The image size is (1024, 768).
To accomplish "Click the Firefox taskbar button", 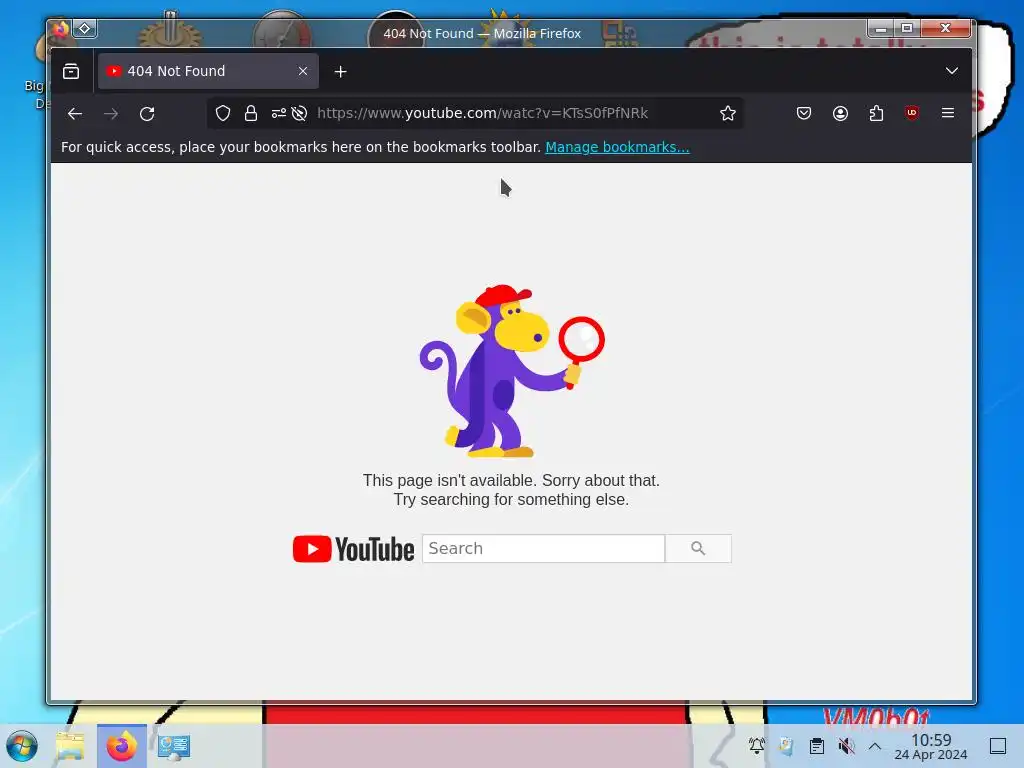I will point(121,746).
